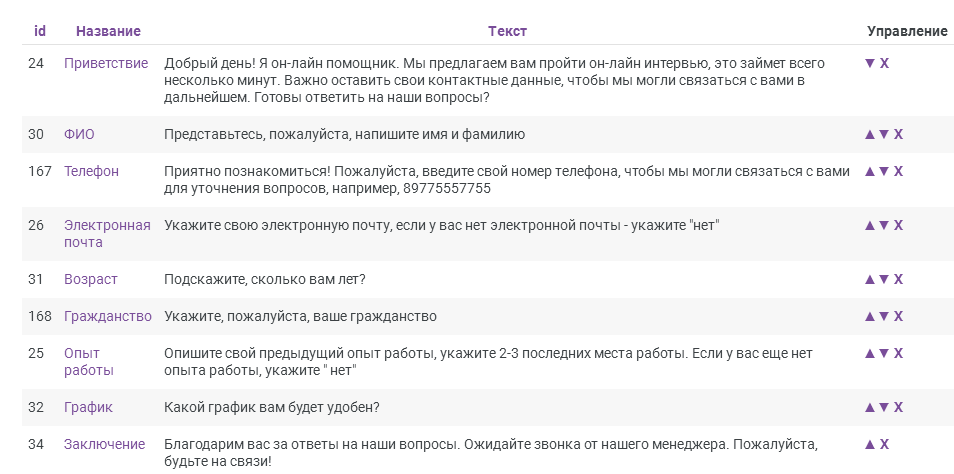The image size is (954, 474).
Task: Delete the Приветствие row with X
Action: pyautogui.click(x=884, y=63)
